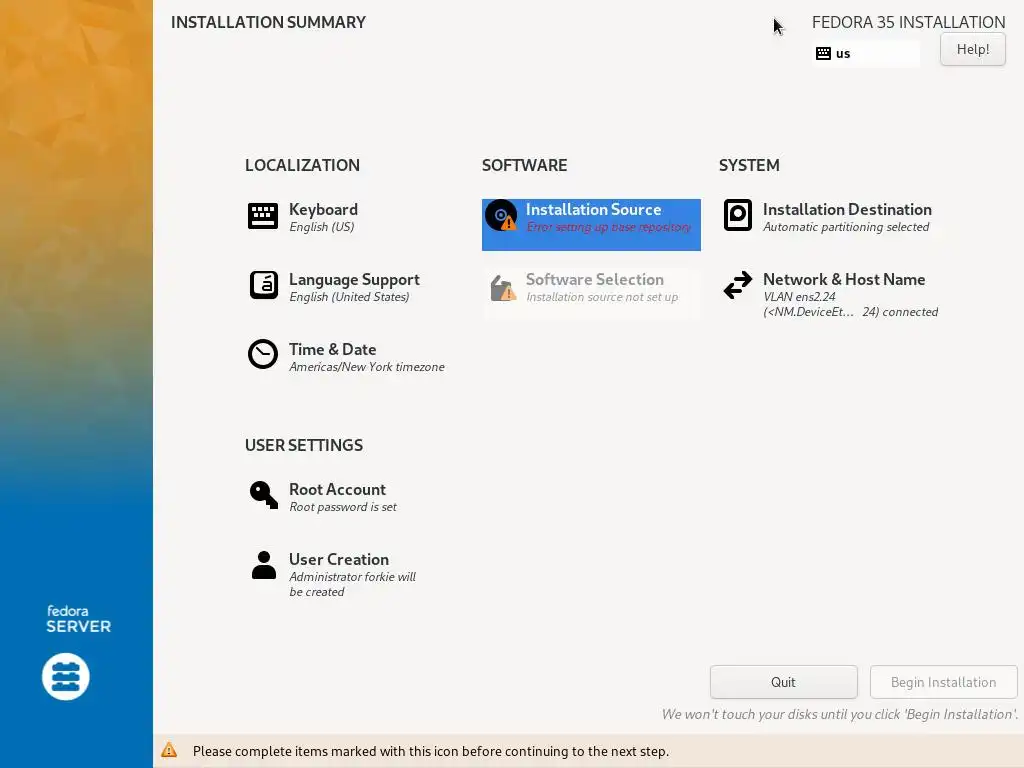The height and width of the screenshot is (768, 1024).
Task: Select the Installation Source disc icon
Action: pos(501,216)
